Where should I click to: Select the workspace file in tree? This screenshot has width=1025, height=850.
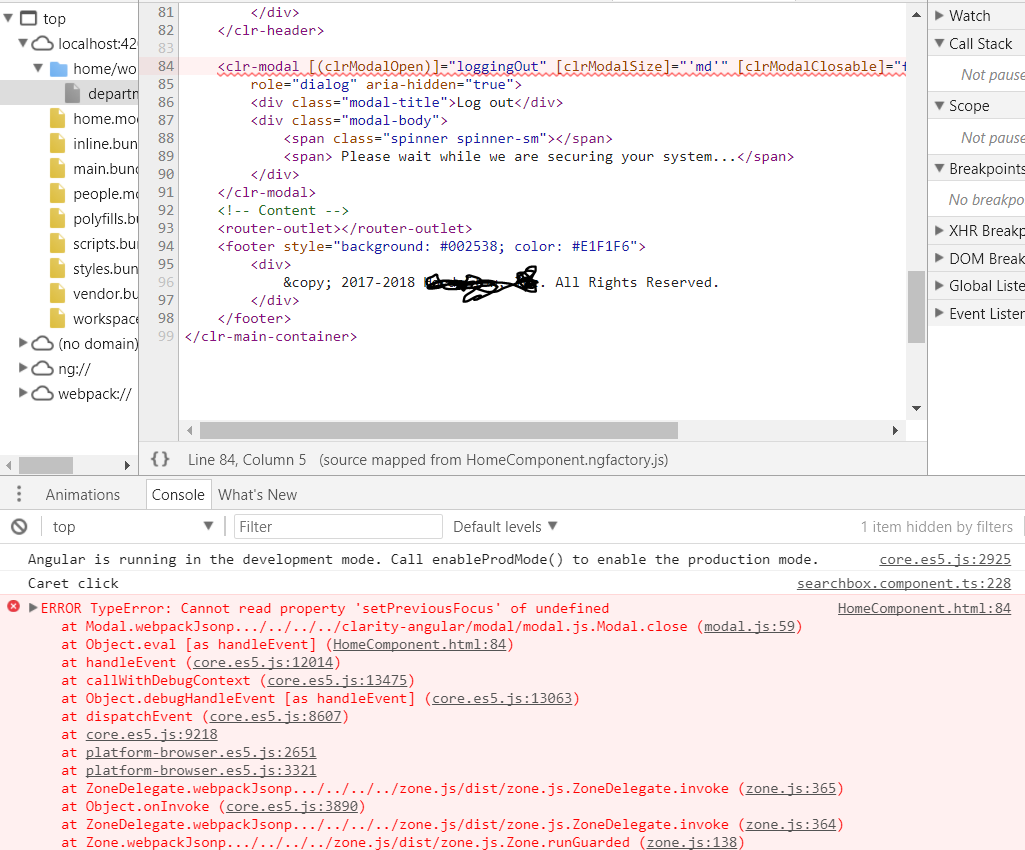click(95, 318)
